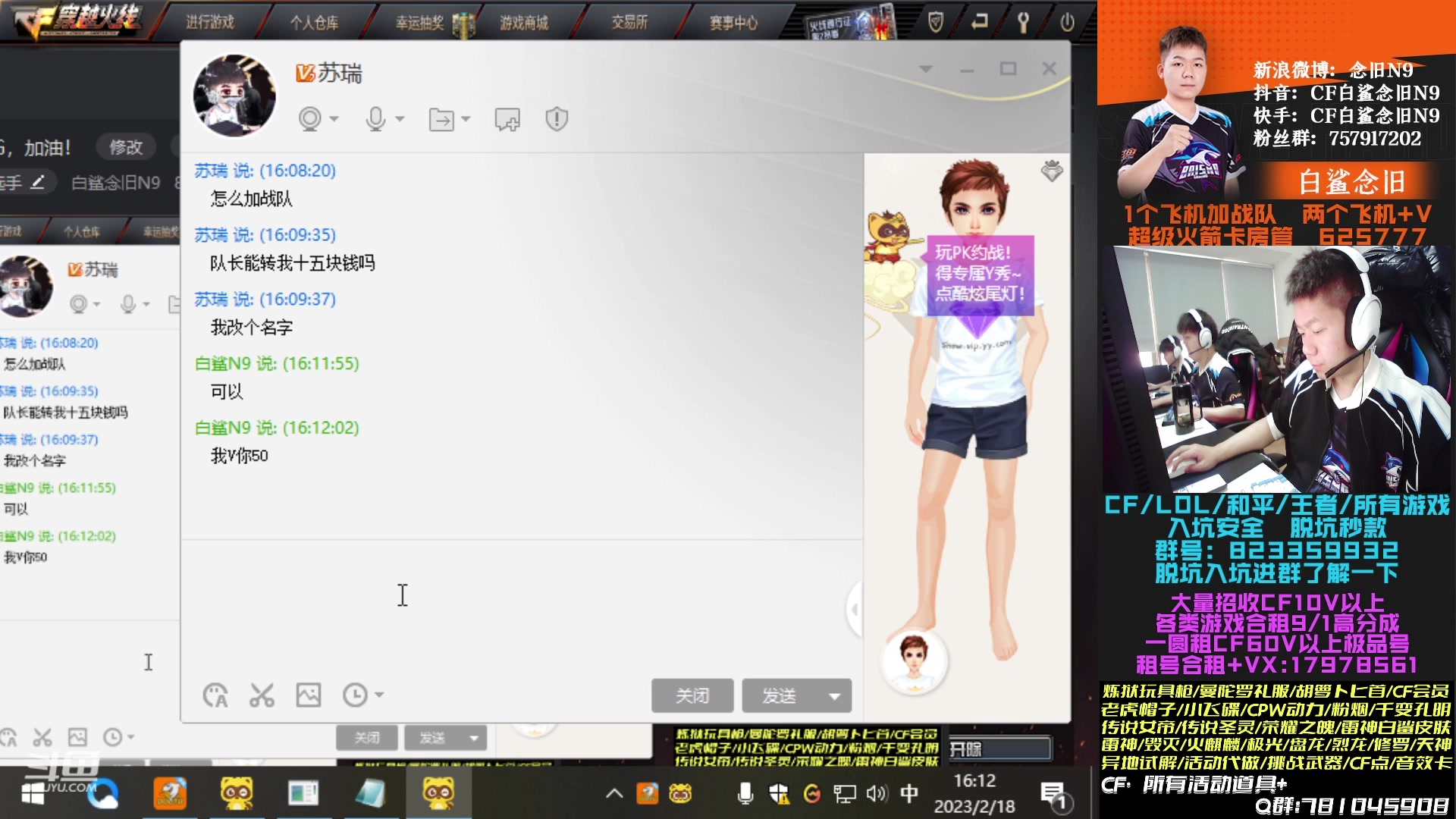Collapse the avatar side panel arrow
The image size is (1456, 819).
pos(855,609)
